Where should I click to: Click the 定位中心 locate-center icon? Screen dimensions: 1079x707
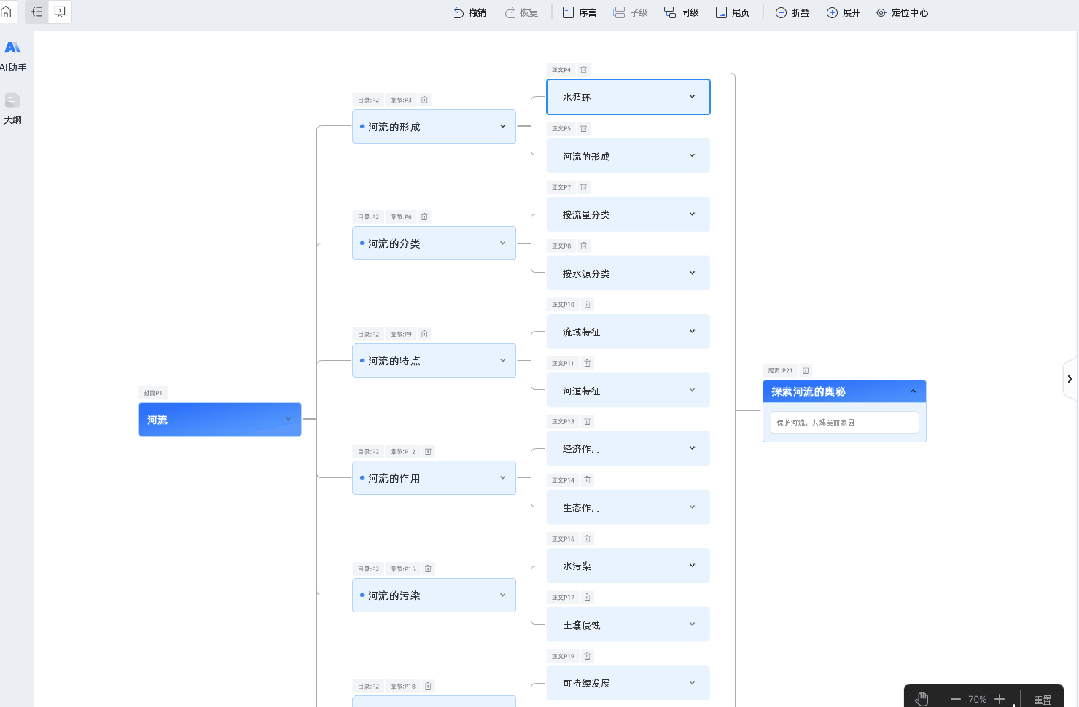881,13
